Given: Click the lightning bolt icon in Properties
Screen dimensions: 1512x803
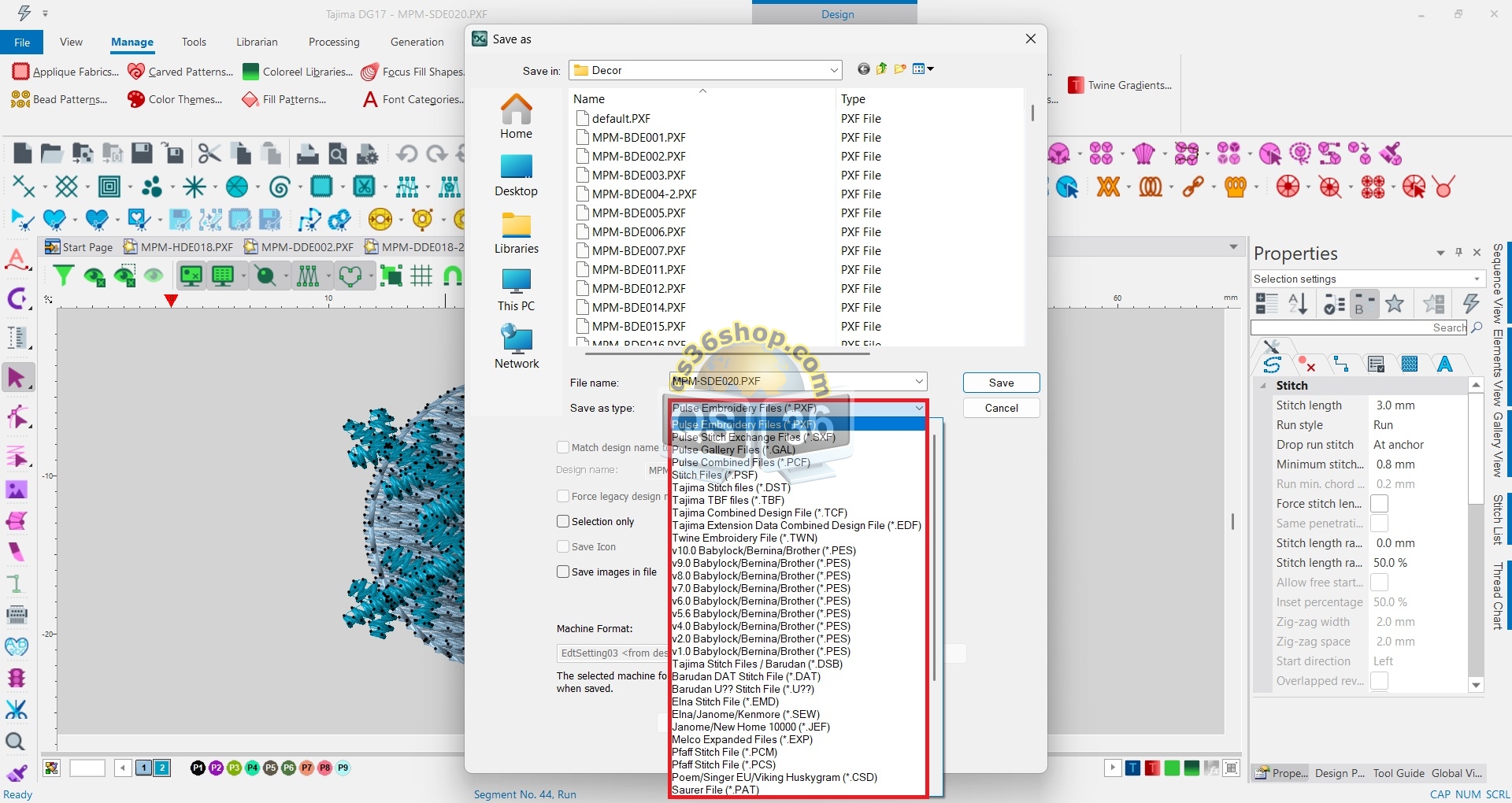Looking at the screenshot, I should point(1470,303).
